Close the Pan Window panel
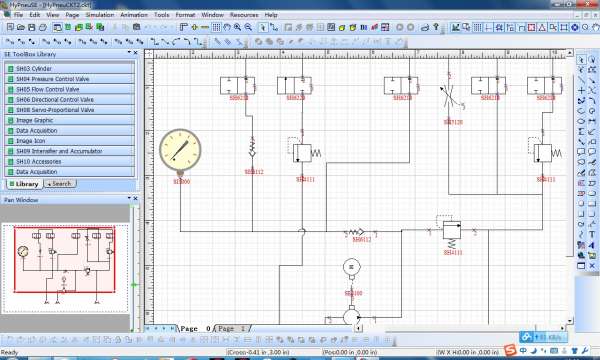600x360 pixels. pyautogui.click(x=135, y=199)
